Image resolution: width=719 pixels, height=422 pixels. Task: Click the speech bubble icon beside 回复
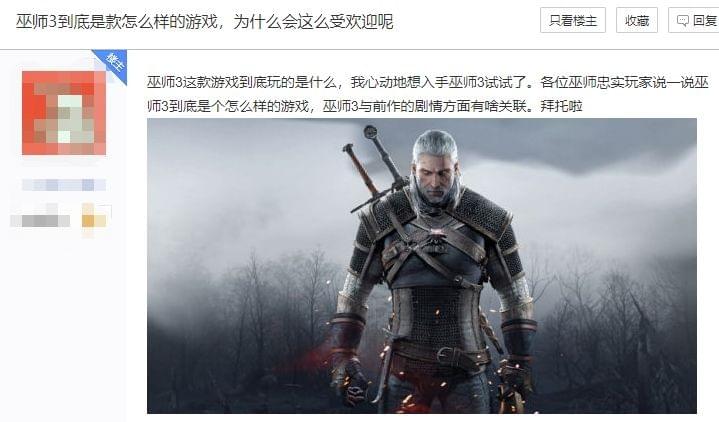[x=683, y=21]
